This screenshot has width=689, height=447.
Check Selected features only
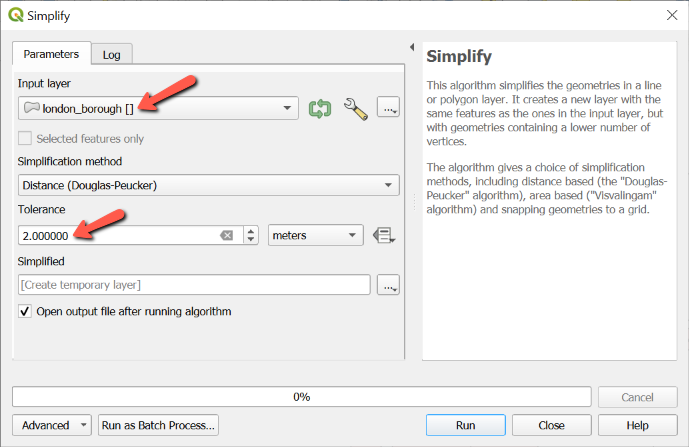[25, 139]
